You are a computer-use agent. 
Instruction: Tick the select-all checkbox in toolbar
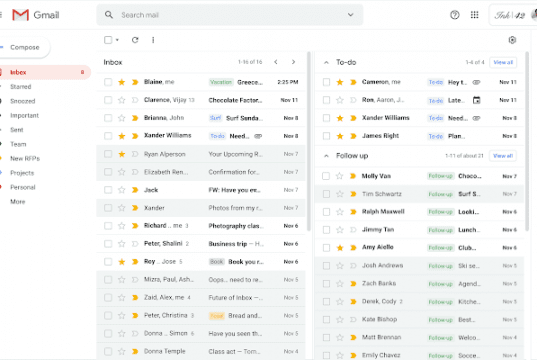[x=108, y=40]
